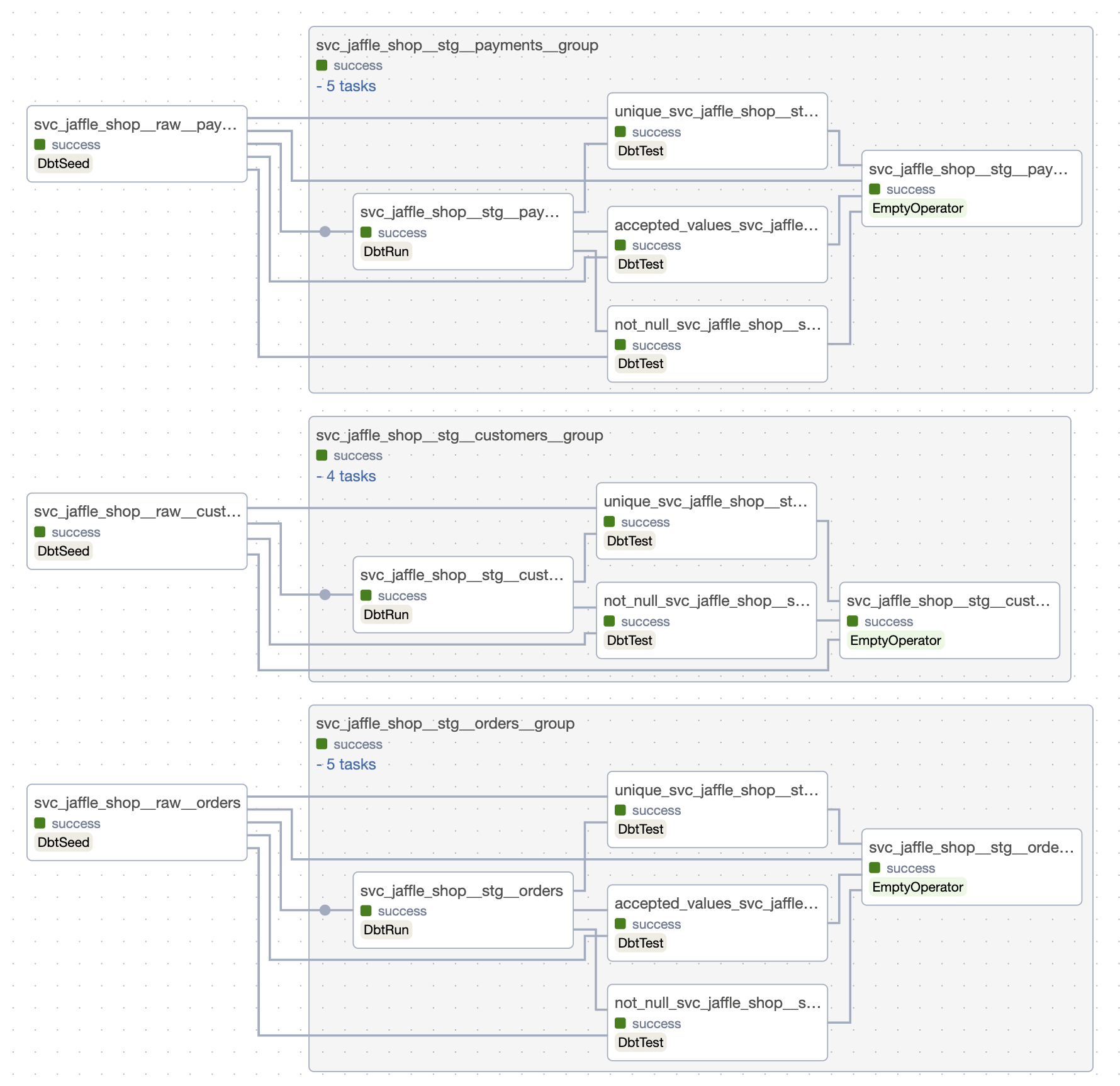Open svc_jaffle_shop__stg__customers__group title
The height and width of the screenshot is (1086, 1120).
coord(459,435)
